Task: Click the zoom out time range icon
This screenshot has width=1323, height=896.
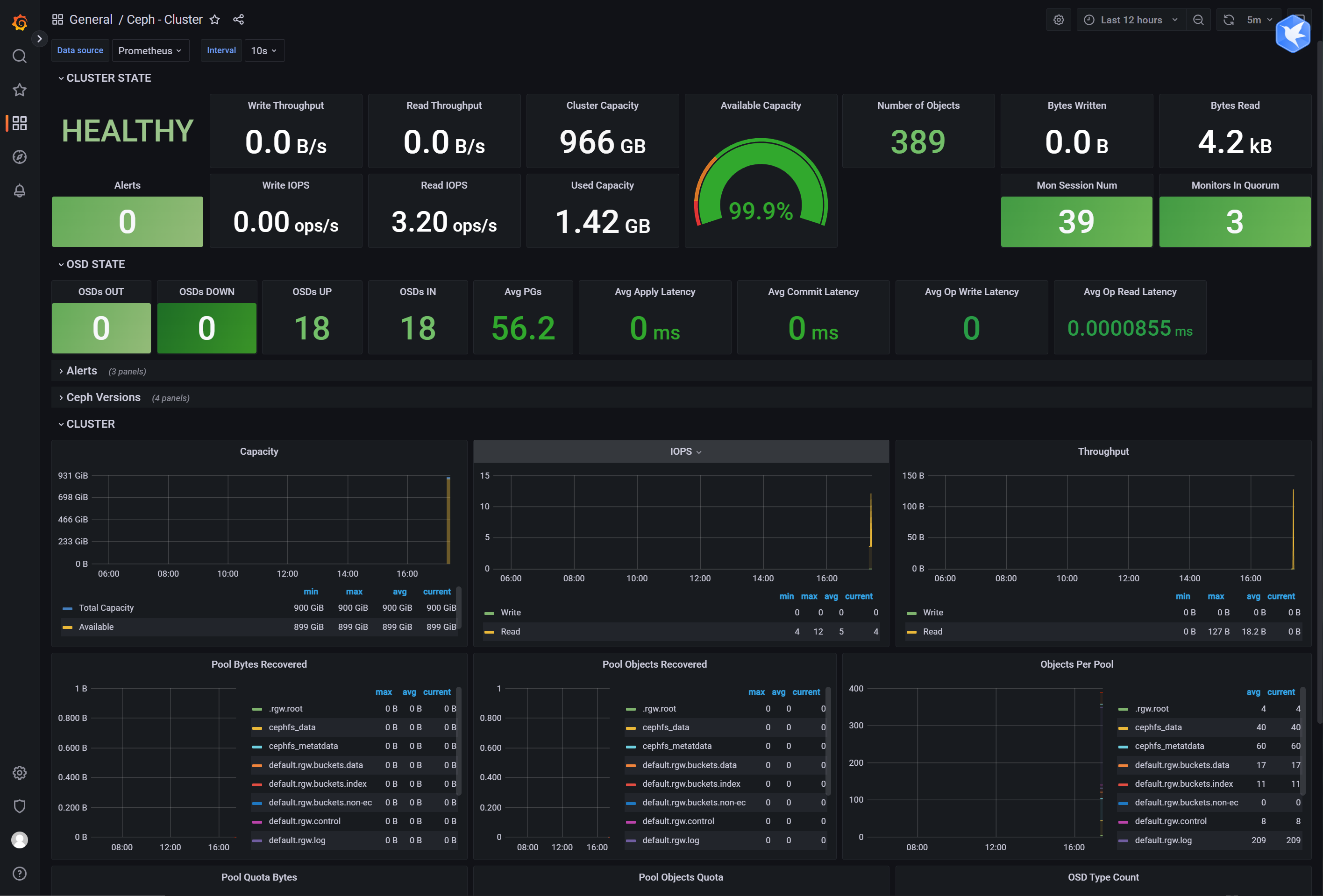Action: pos(1198,20)
